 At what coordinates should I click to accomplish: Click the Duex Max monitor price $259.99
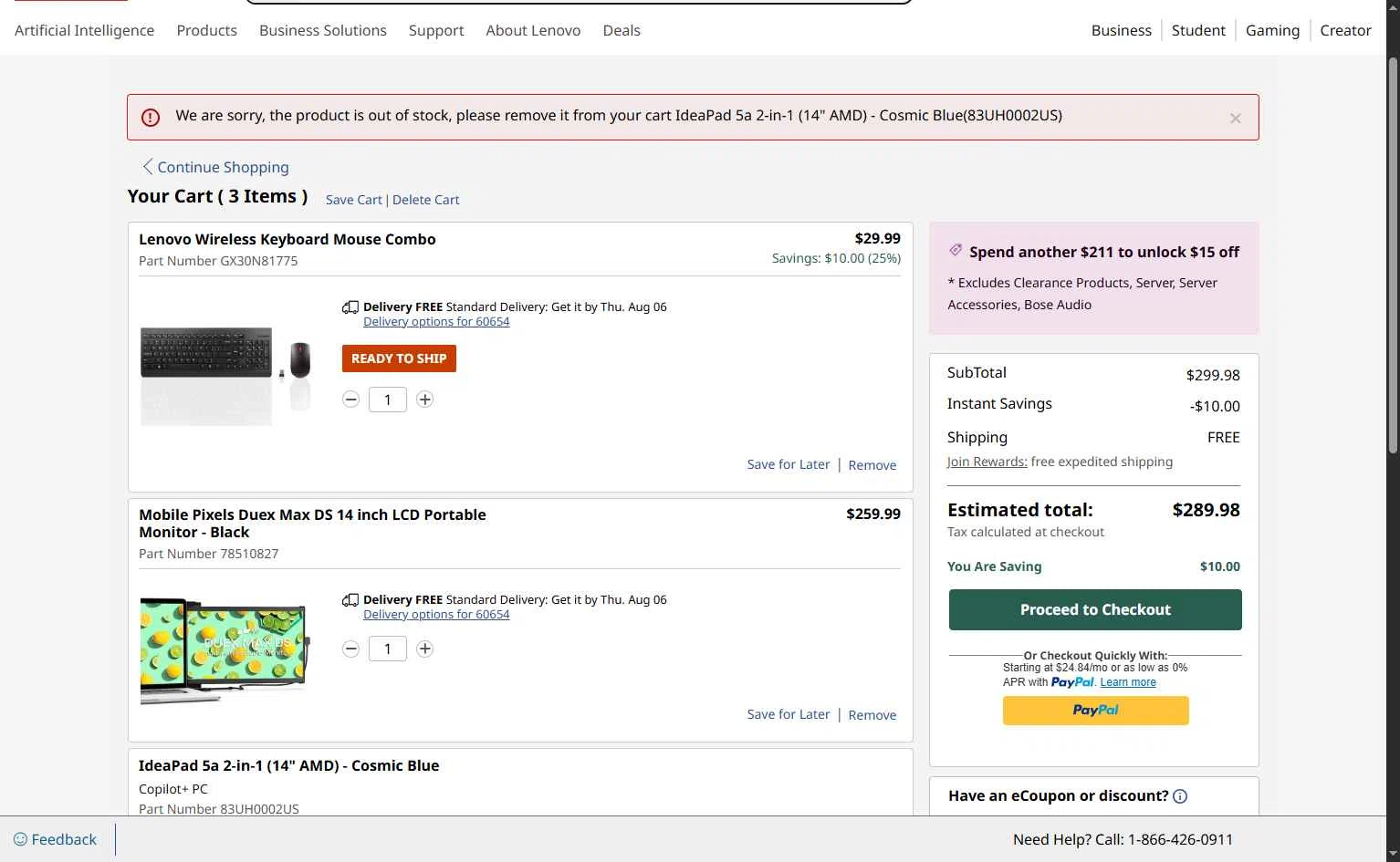pos(873,514)
